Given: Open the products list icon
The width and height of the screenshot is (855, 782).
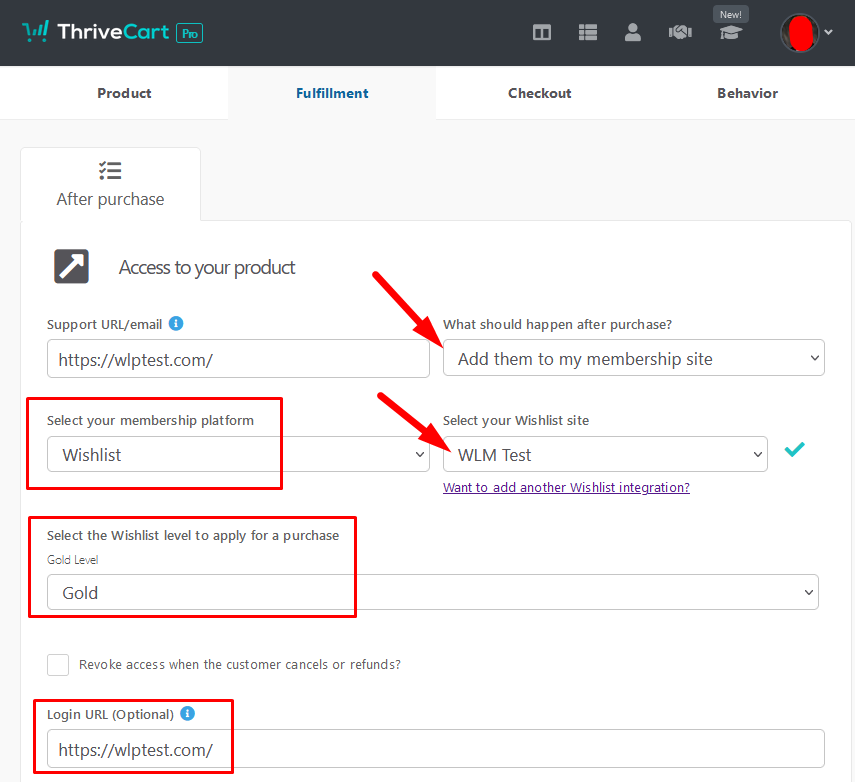Looking at the screenshot, I should (x=587, y=33).
